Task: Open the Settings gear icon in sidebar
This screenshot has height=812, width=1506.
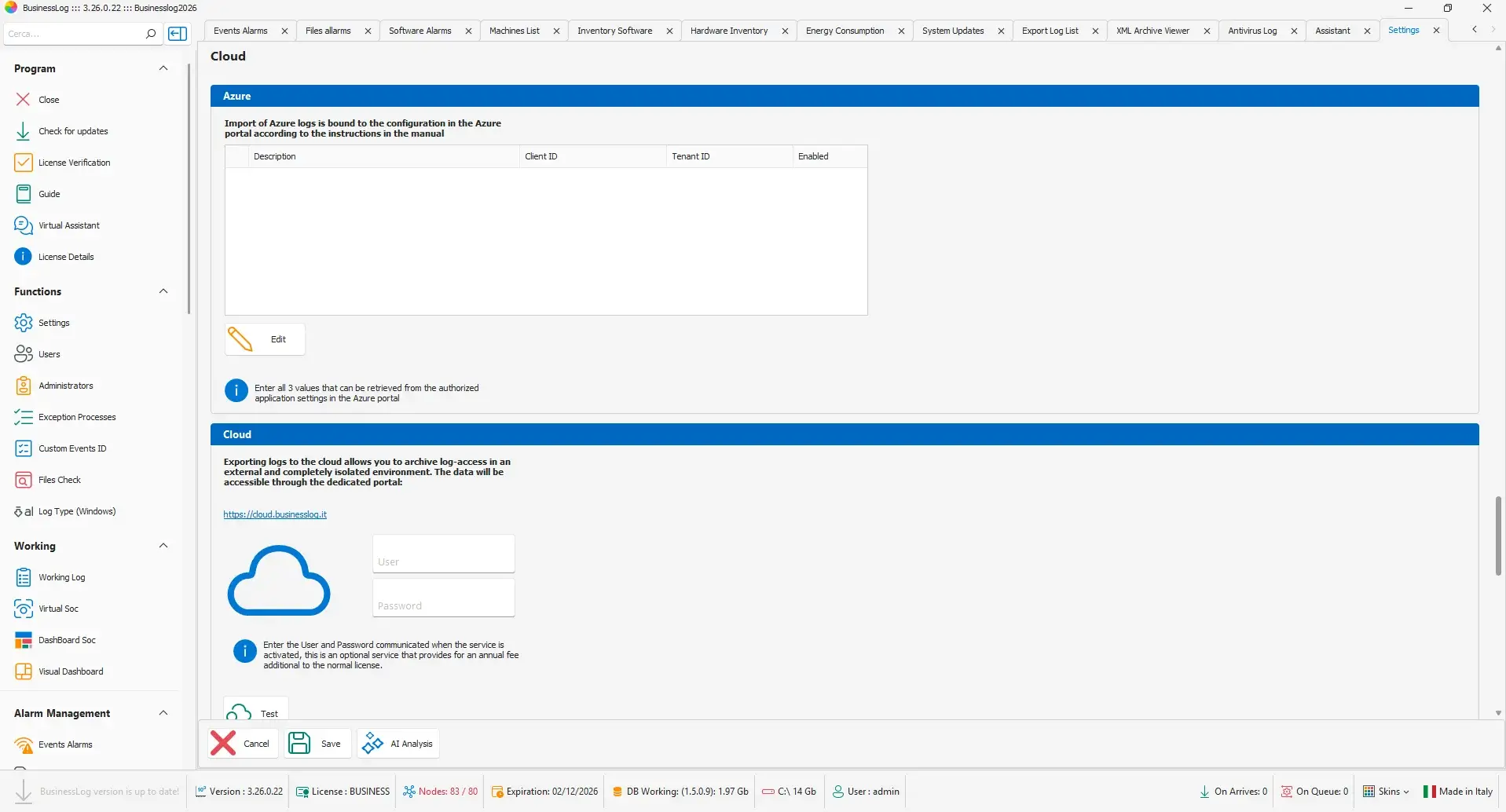Action: pyautogui.click(x=24, y=323)
